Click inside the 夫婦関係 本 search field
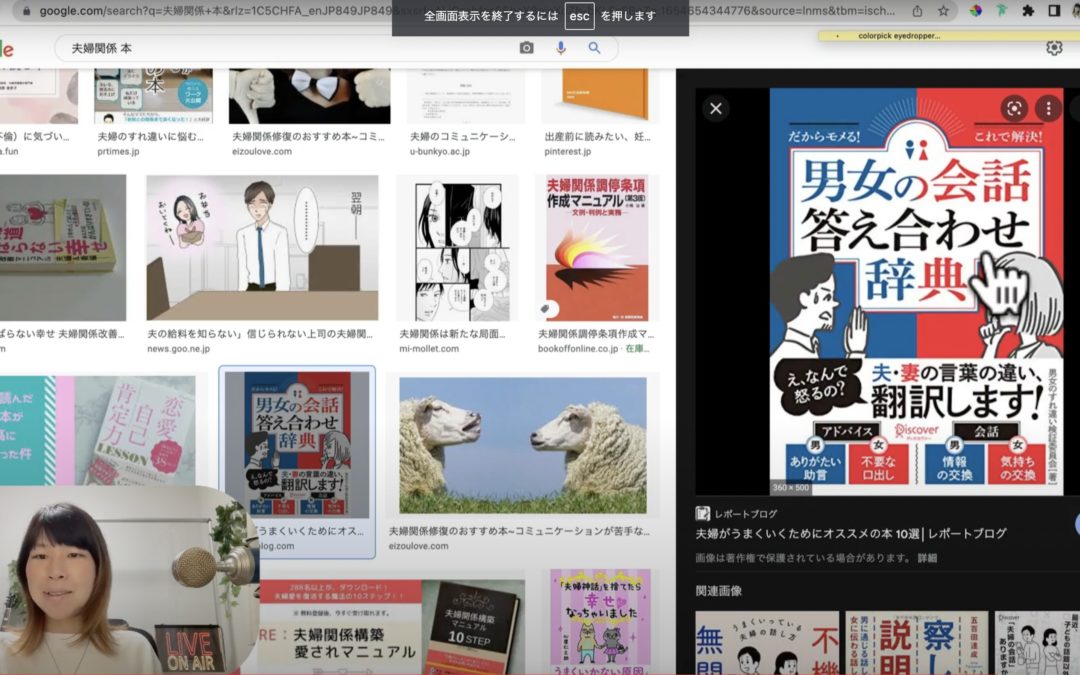The width and height of the screenshot is (1080, 675). tap(200, 47)
